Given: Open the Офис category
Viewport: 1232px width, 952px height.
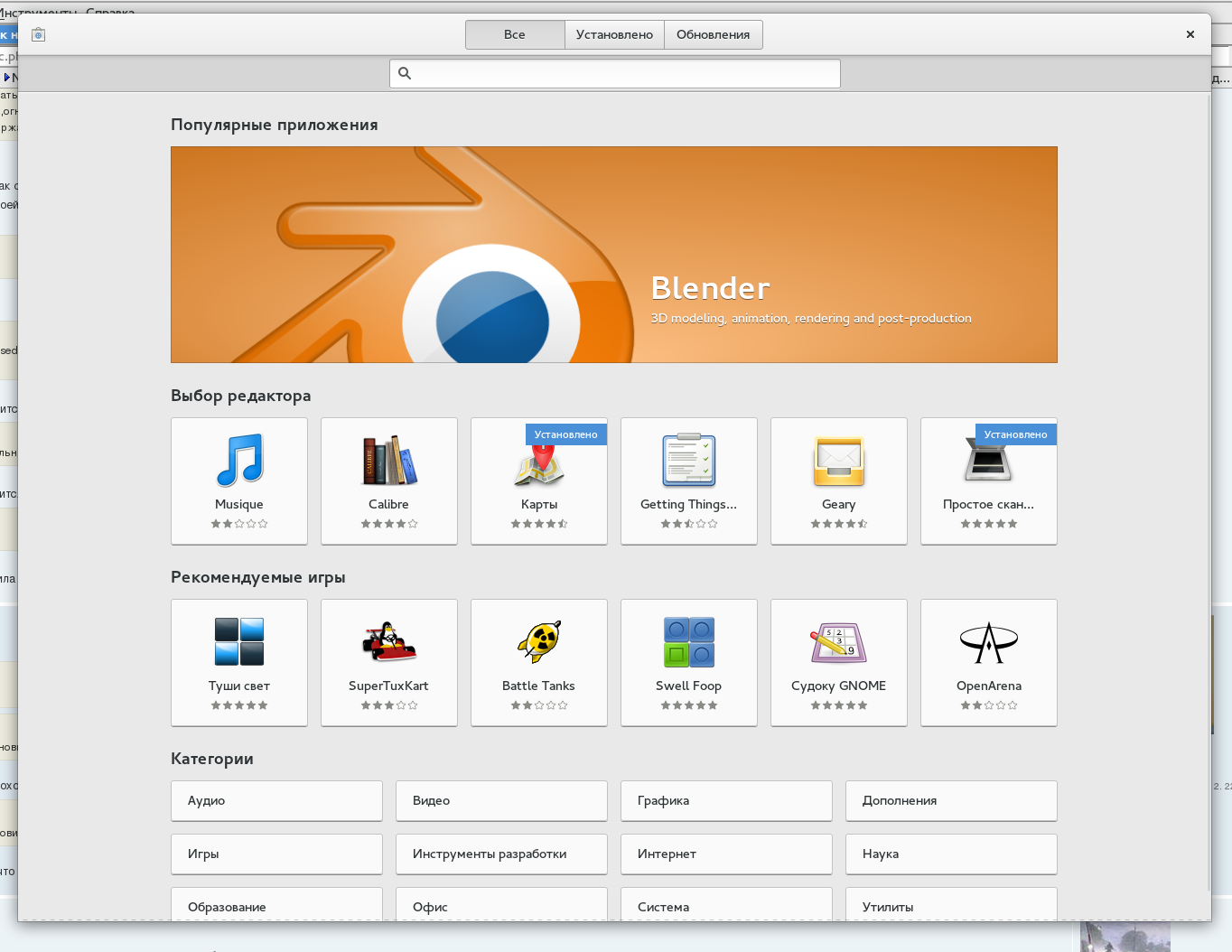Looking at the screenshot, I should point(501,904).
